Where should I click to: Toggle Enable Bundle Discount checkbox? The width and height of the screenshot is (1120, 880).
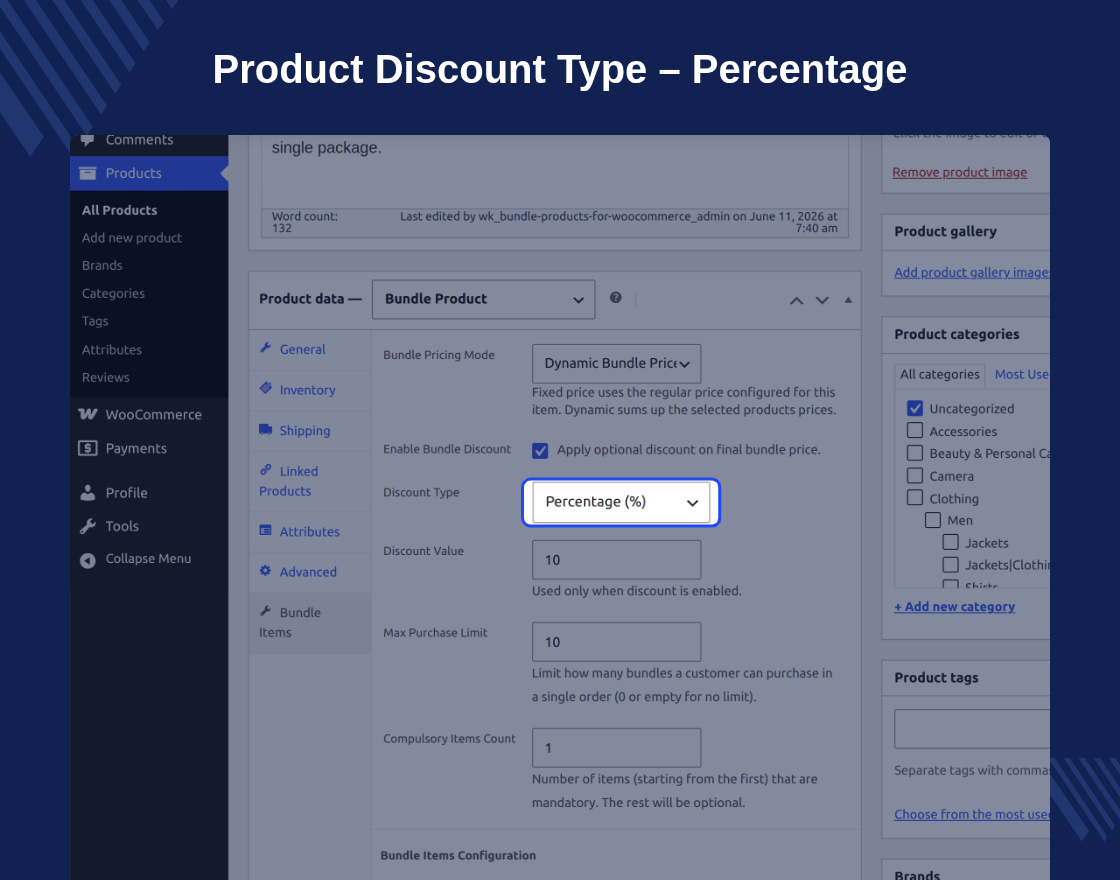[x=540, y=451]
